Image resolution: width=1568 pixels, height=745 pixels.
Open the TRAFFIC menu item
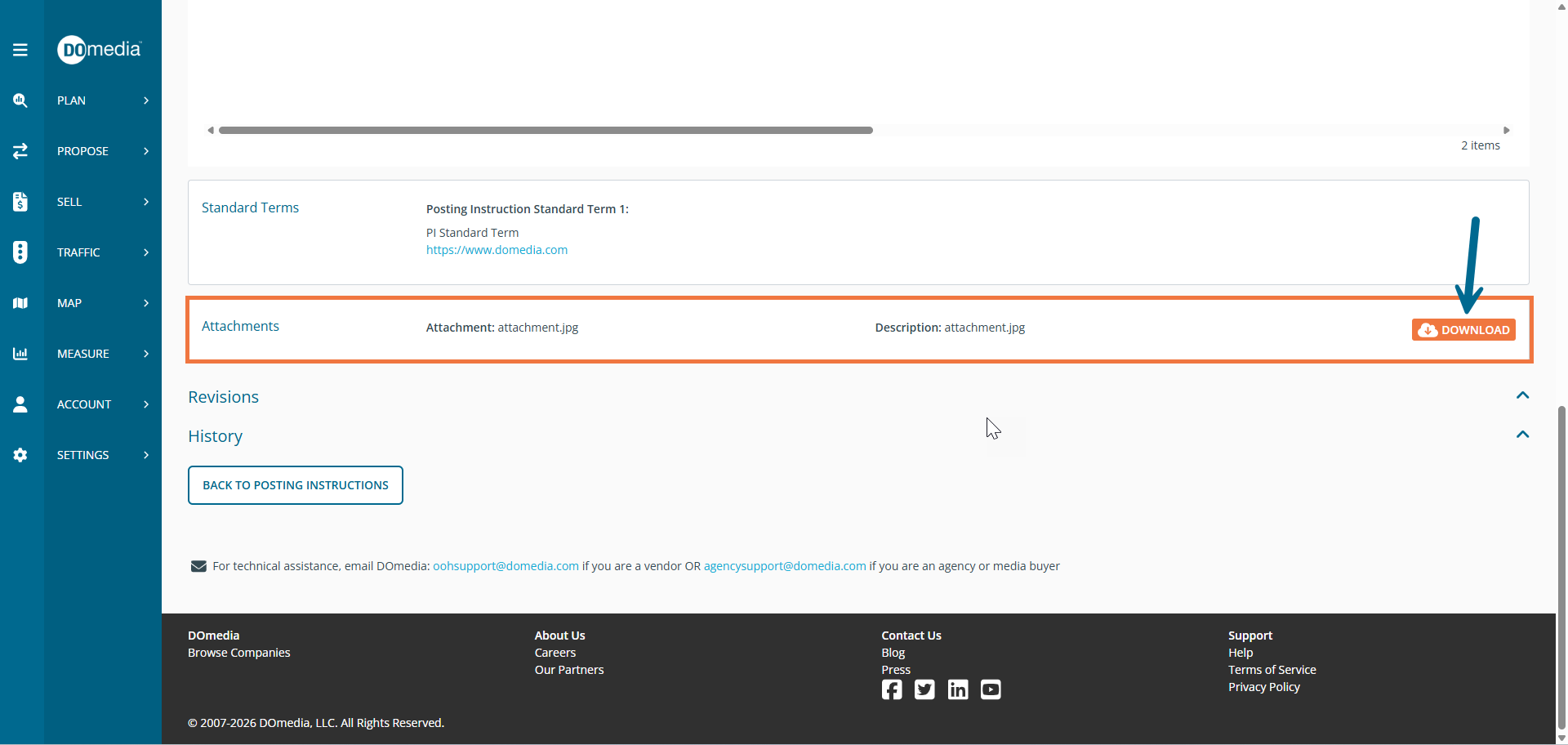point(78,252)
